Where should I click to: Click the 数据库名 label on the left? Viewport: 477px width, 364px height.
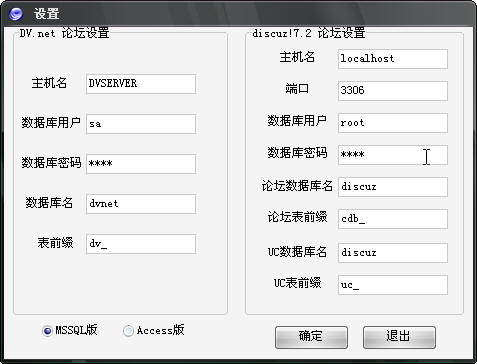point(49,203)
